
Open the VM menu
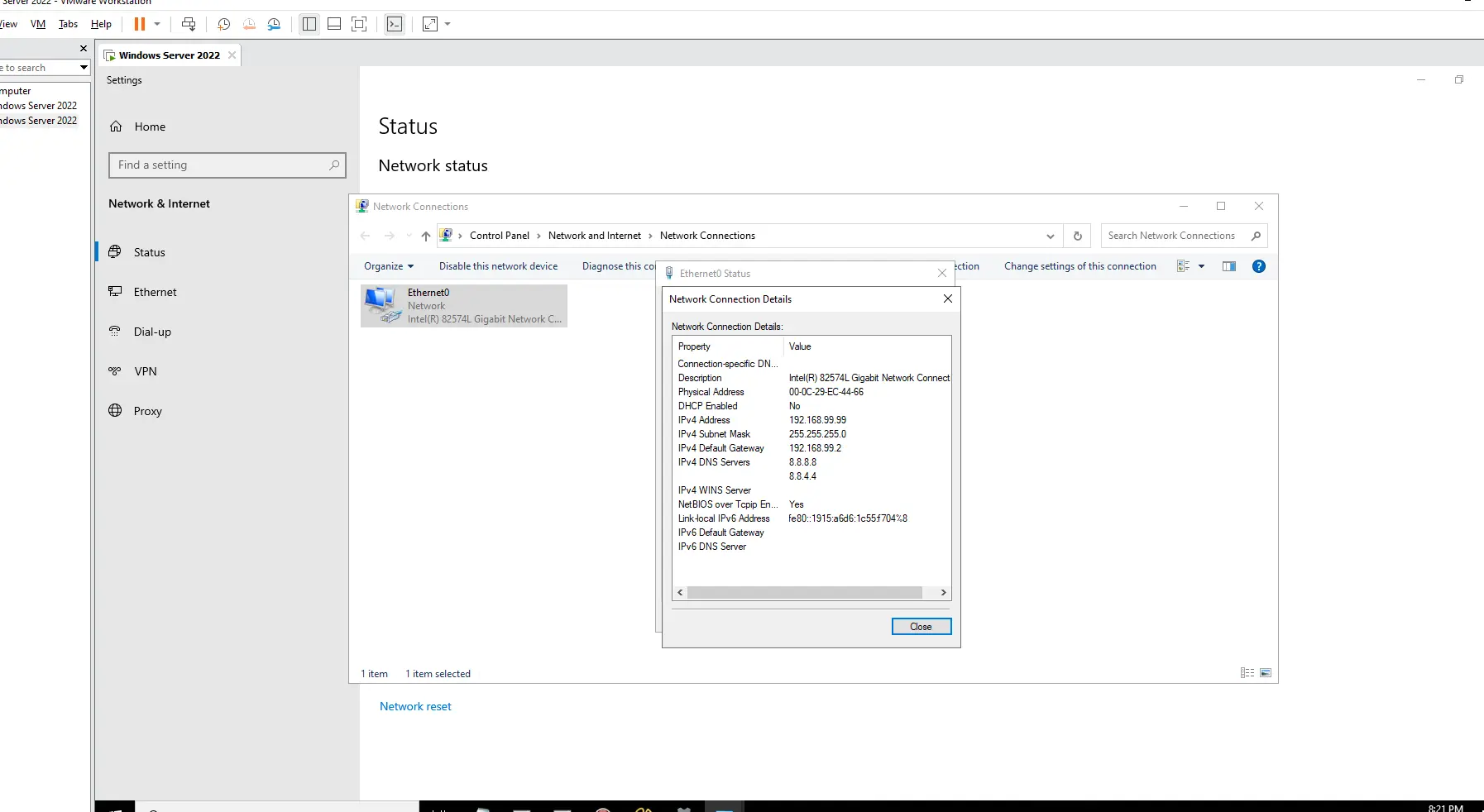38,24
